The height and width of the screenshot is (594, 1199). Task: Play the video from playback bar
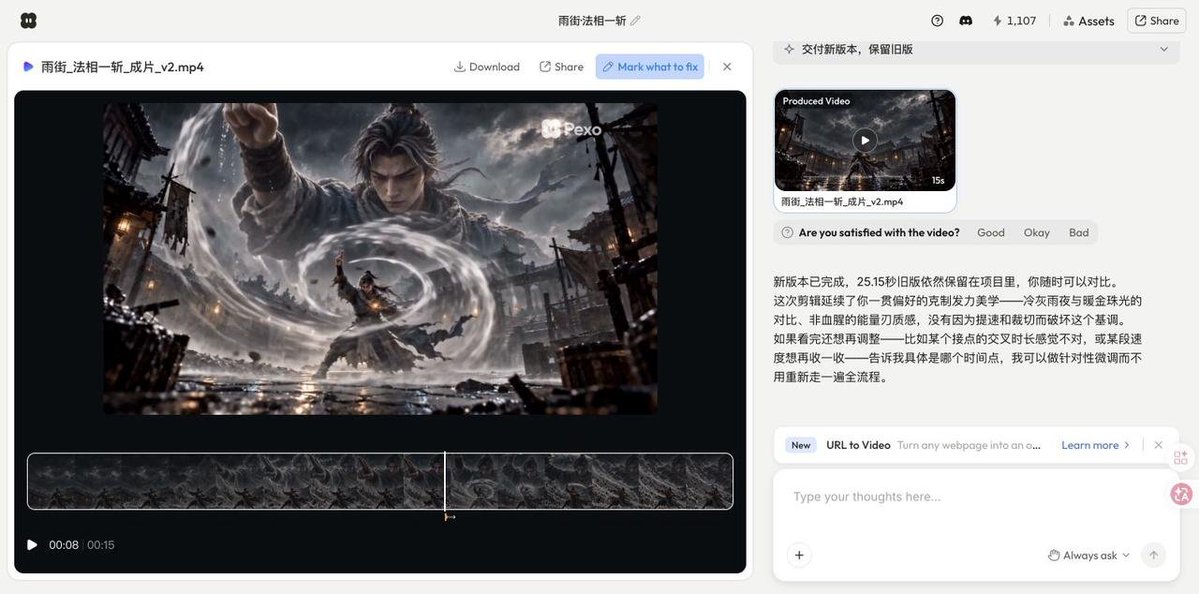31,545
